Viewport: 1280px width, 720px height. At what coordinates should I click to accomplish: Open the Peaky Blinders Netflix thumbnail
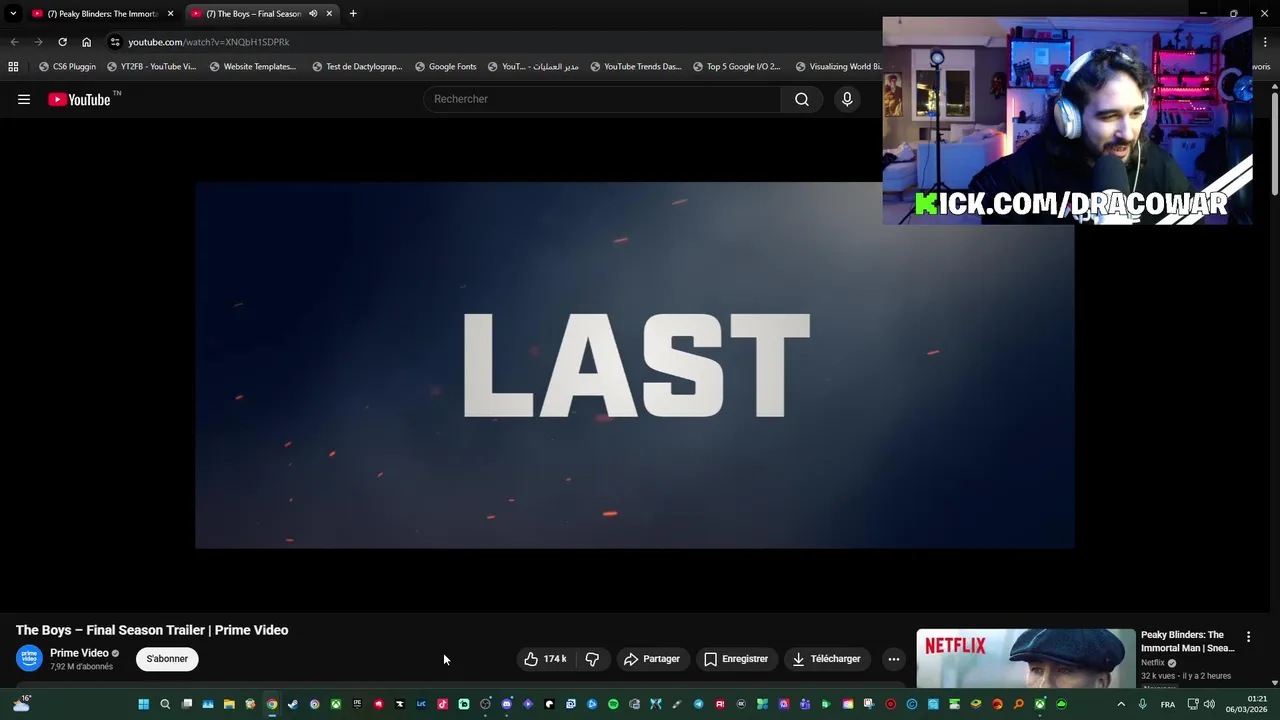point(1026,658)
